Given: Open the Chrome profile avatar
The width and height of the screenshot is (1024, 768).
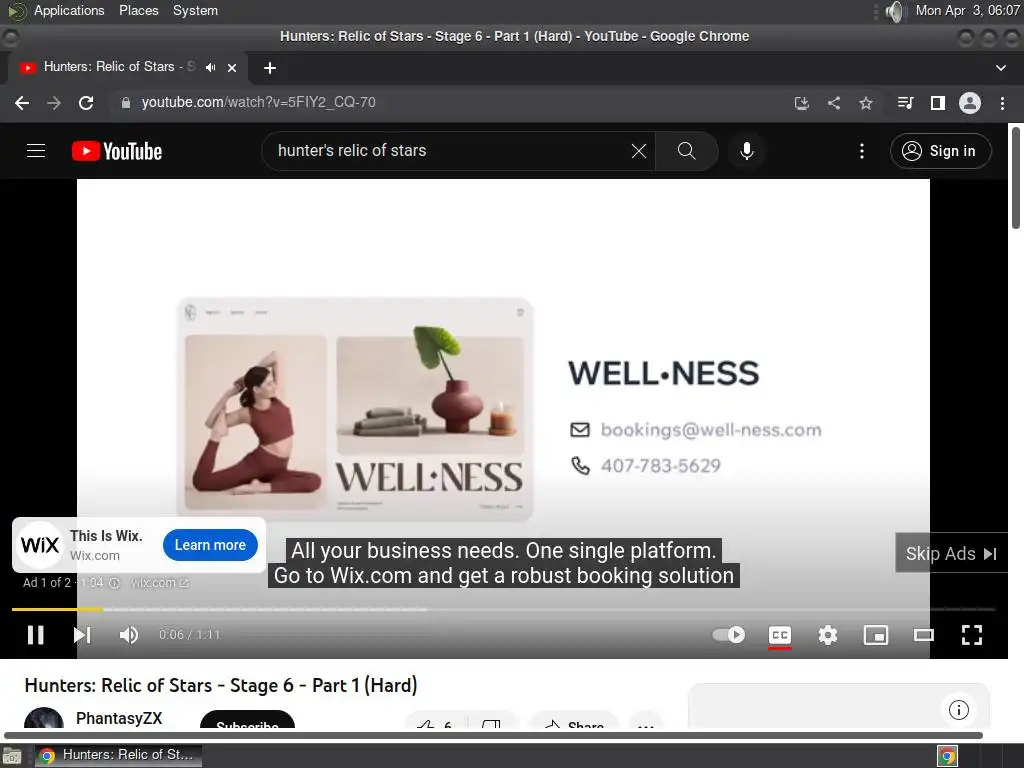Looking at the screenshot, I should tap(969, 103).
